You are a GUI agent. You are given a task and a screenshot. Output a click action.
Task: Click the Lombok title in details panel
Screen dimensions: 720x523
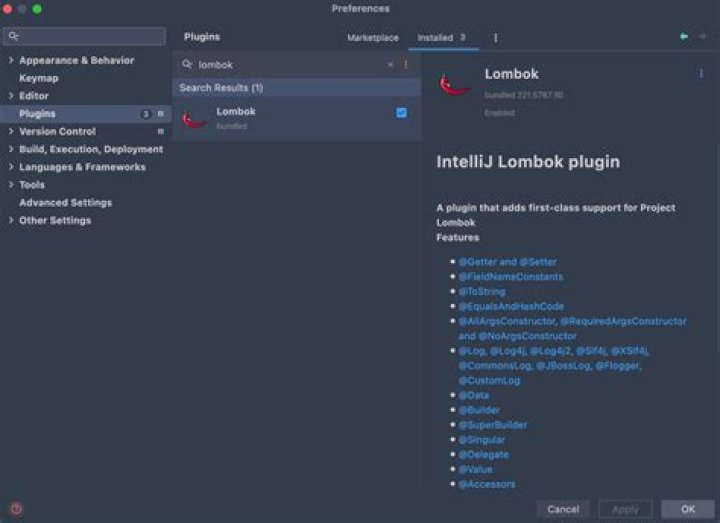click(x=512, y=74)
